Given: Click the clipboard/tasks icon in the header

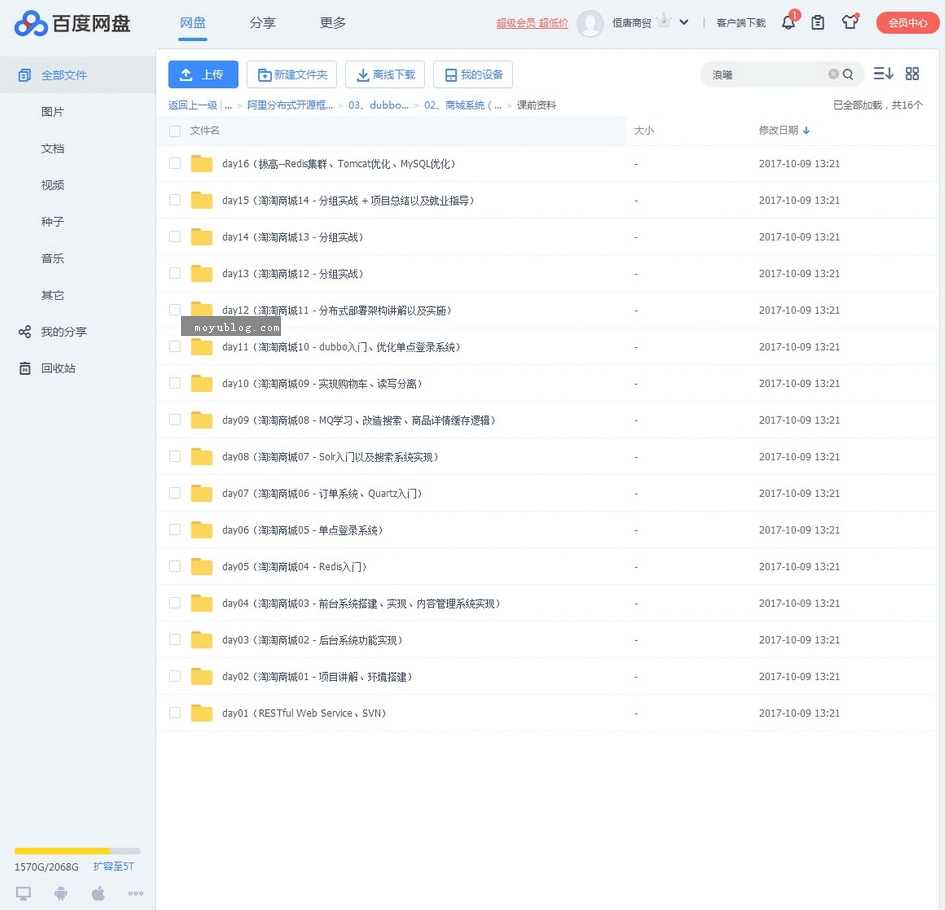Looking at the screenshot, I should tap(818, 21).
